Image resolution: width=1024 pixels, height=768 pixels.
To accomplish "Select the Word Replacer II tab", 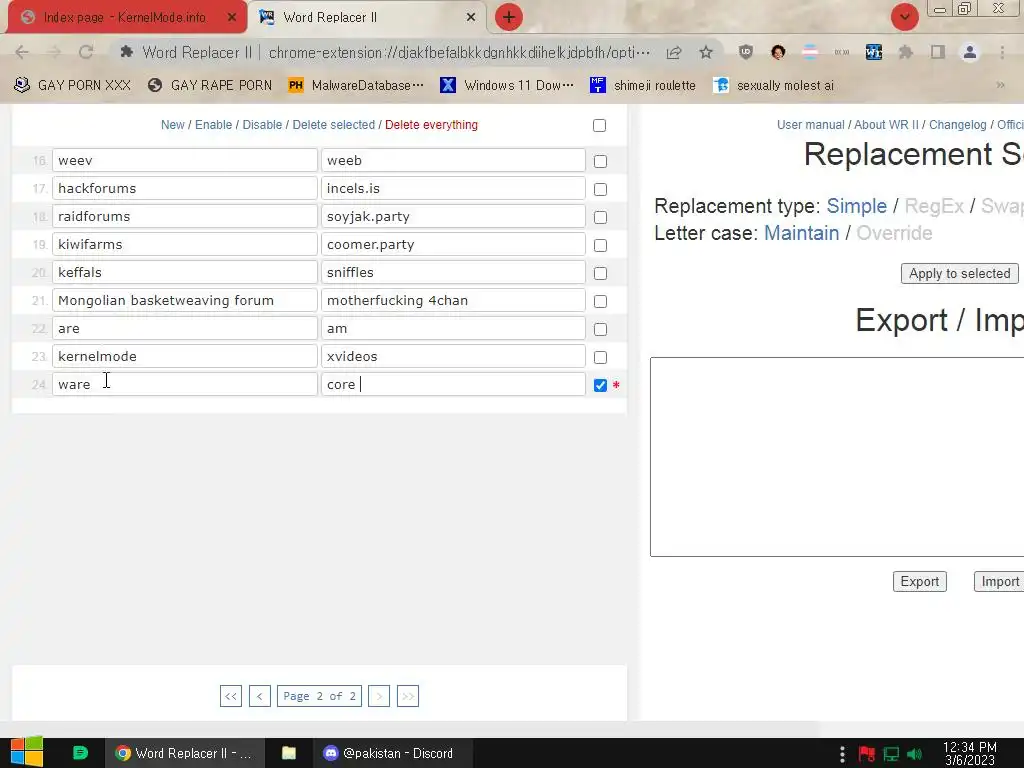I will tap(368, 17).
